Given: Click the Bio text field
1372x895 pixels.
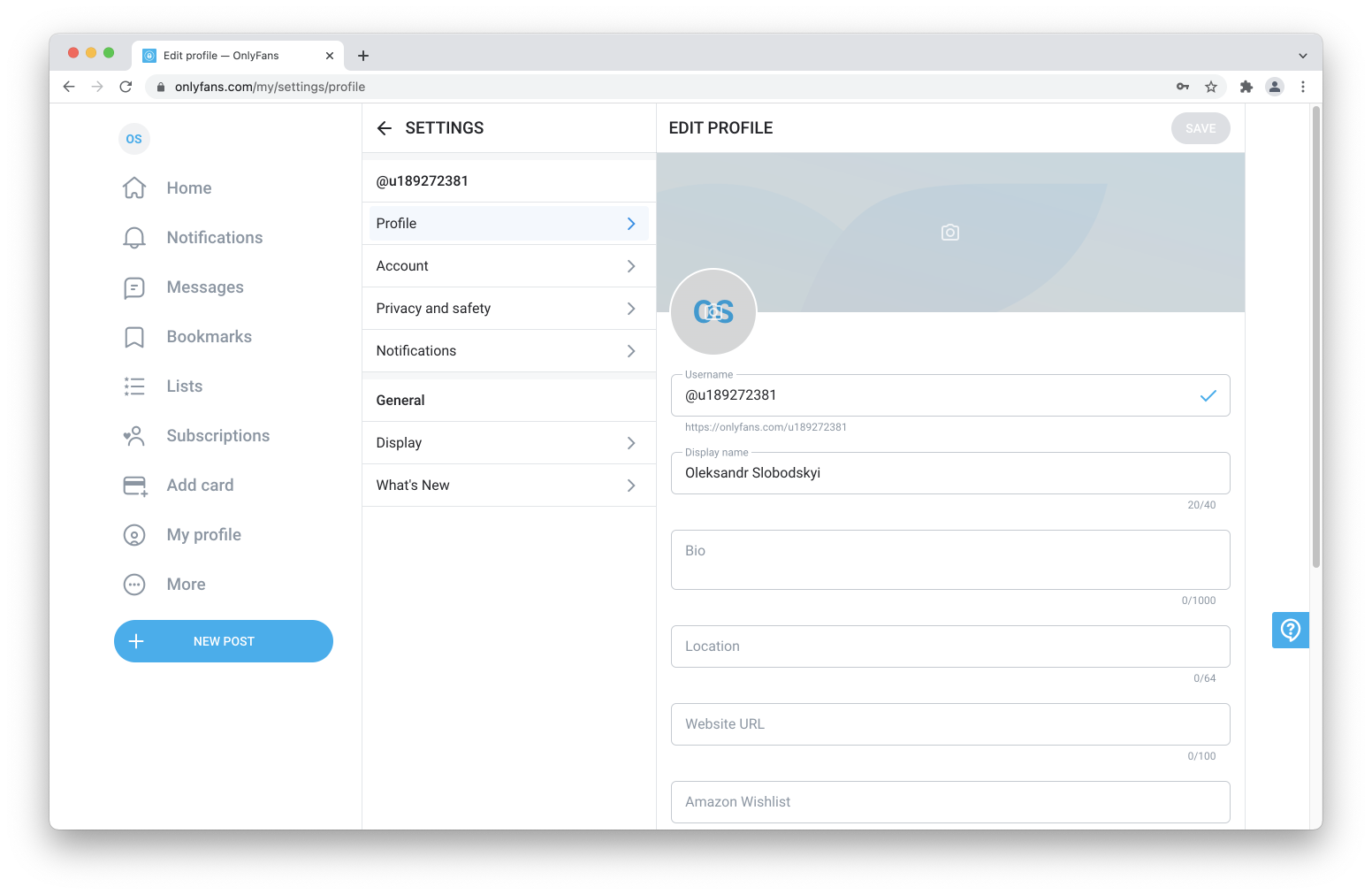Looking at the screenshot, I should [950, 560].
